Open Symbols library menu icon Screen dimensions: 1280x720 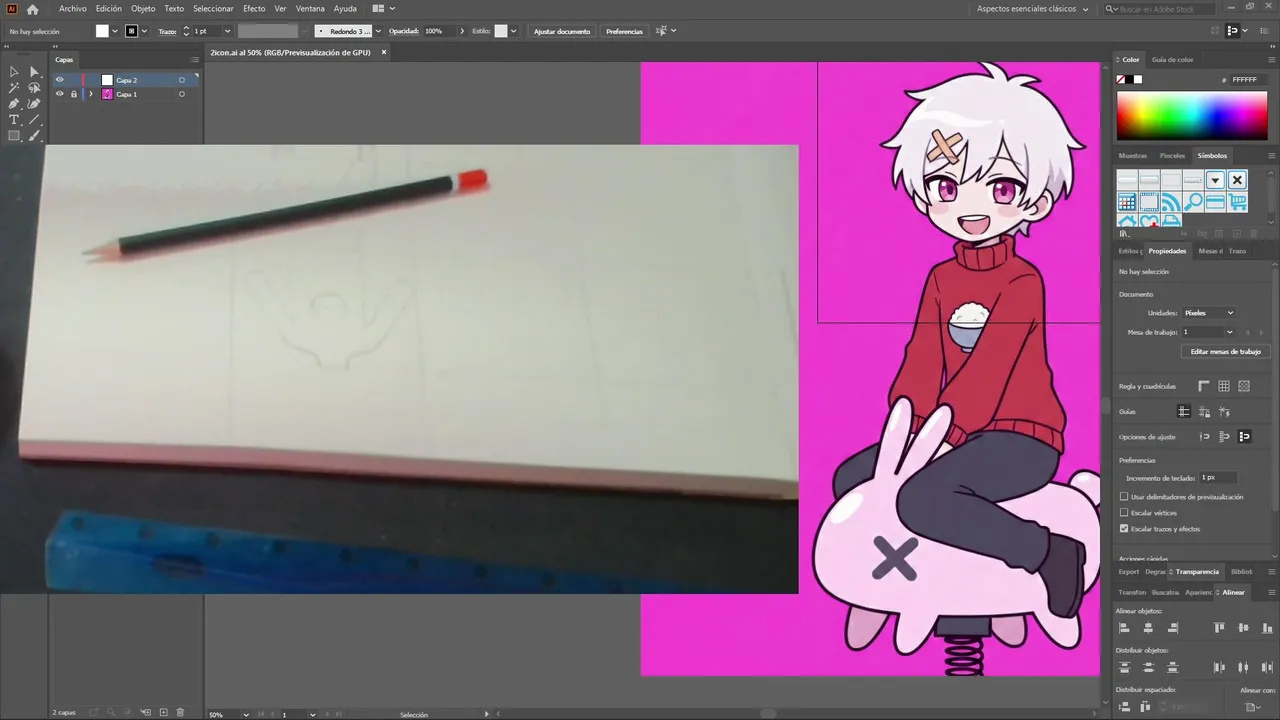(1123, 233)
